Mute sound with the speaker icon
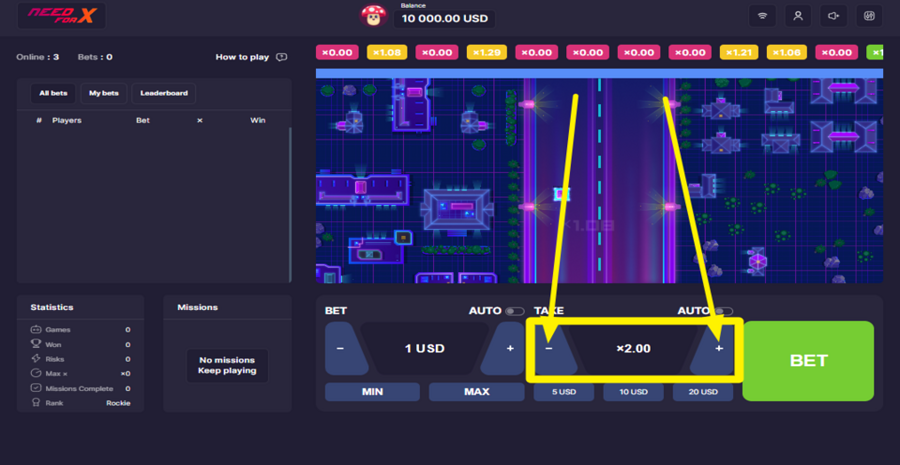The image size is (900, 465). [x=833, y=16]
